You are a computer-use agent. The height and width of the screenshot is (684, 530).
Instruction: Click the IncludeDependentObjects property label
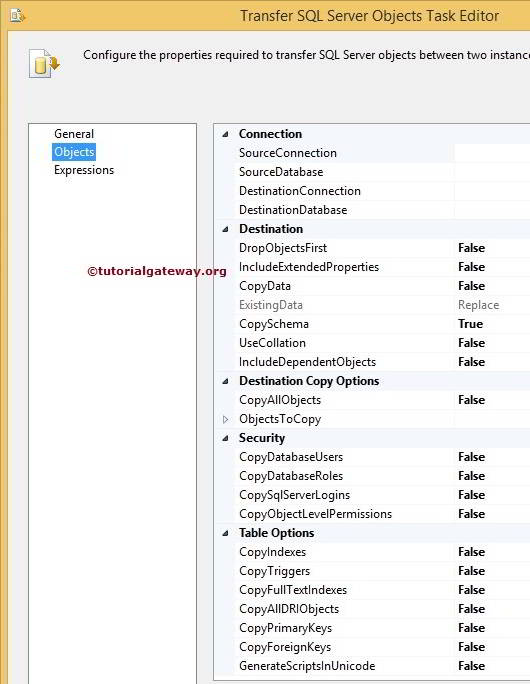[308, 362]
